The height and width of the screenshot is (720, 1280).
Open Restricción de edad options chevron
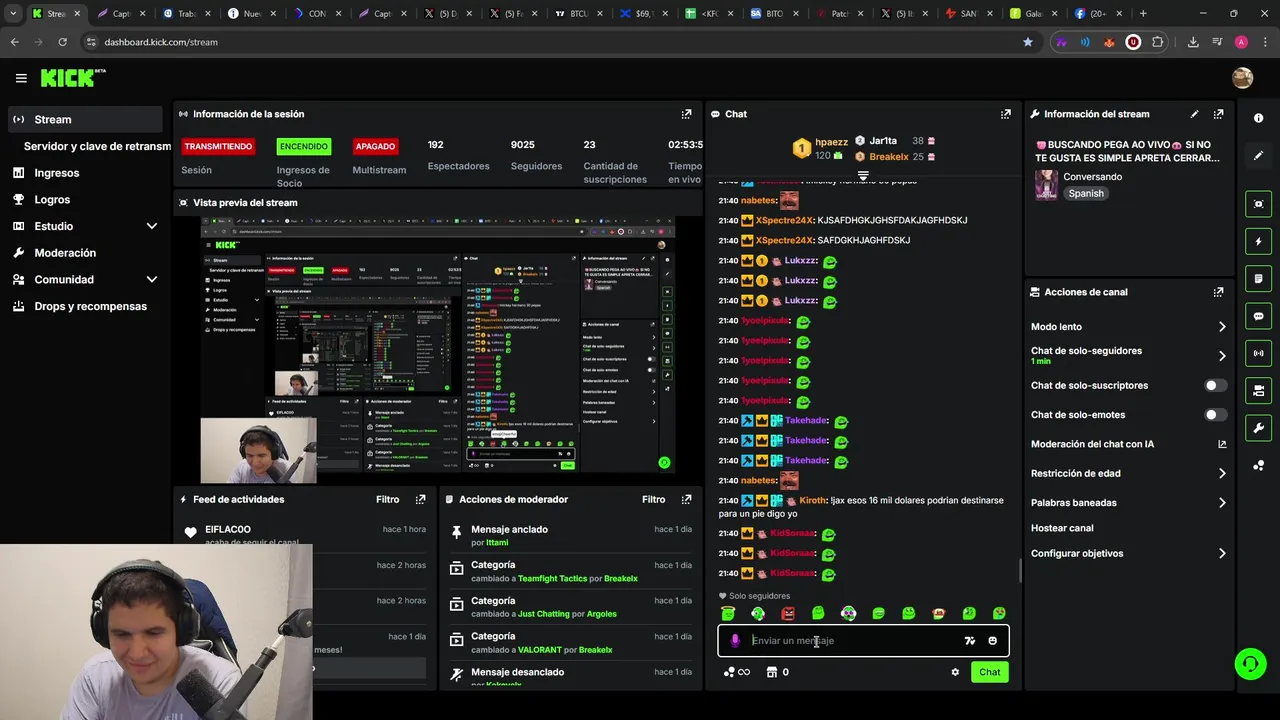pyautogui.click(x=1221, y=474)
